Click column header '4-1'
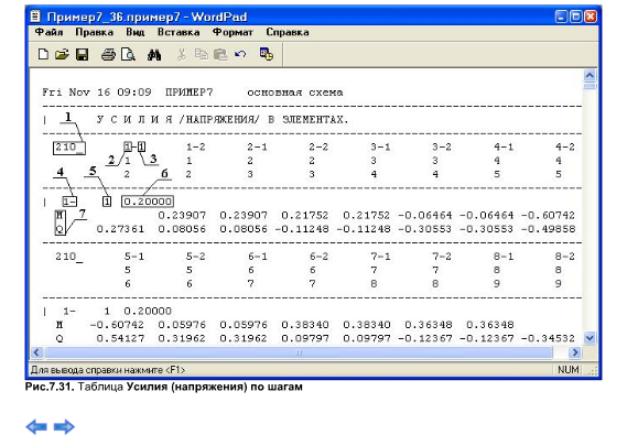 tap(503, 147)
